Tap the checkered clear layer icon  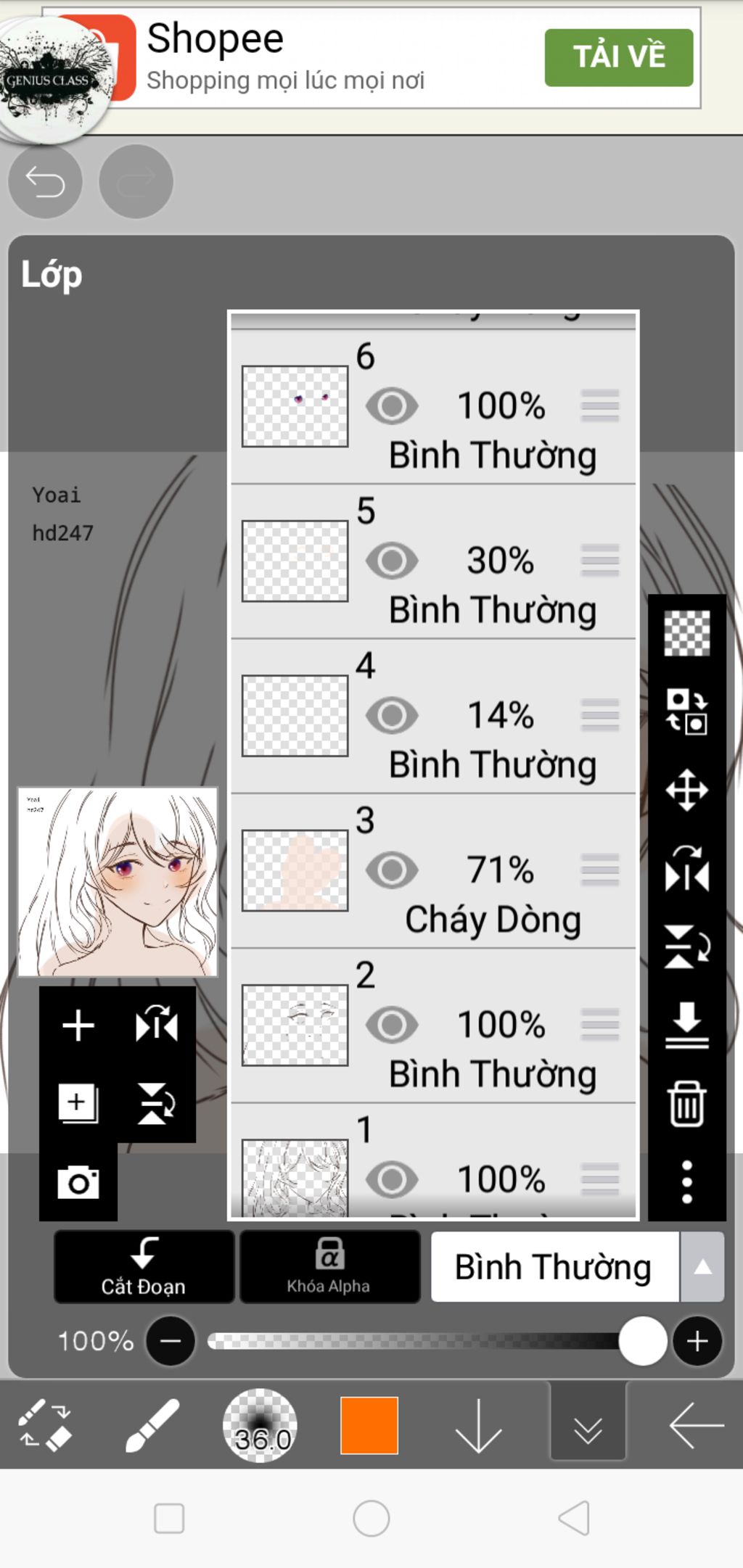point(686,633)
